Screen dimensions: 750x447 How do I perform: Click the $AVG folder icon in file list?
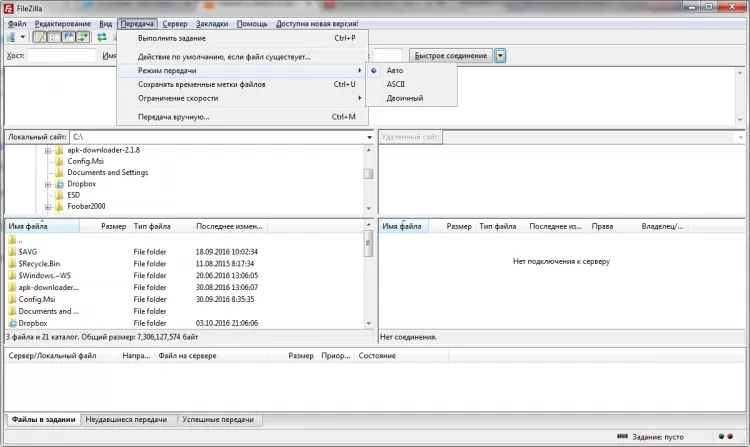pyautogui.click(x=12, y=251)
